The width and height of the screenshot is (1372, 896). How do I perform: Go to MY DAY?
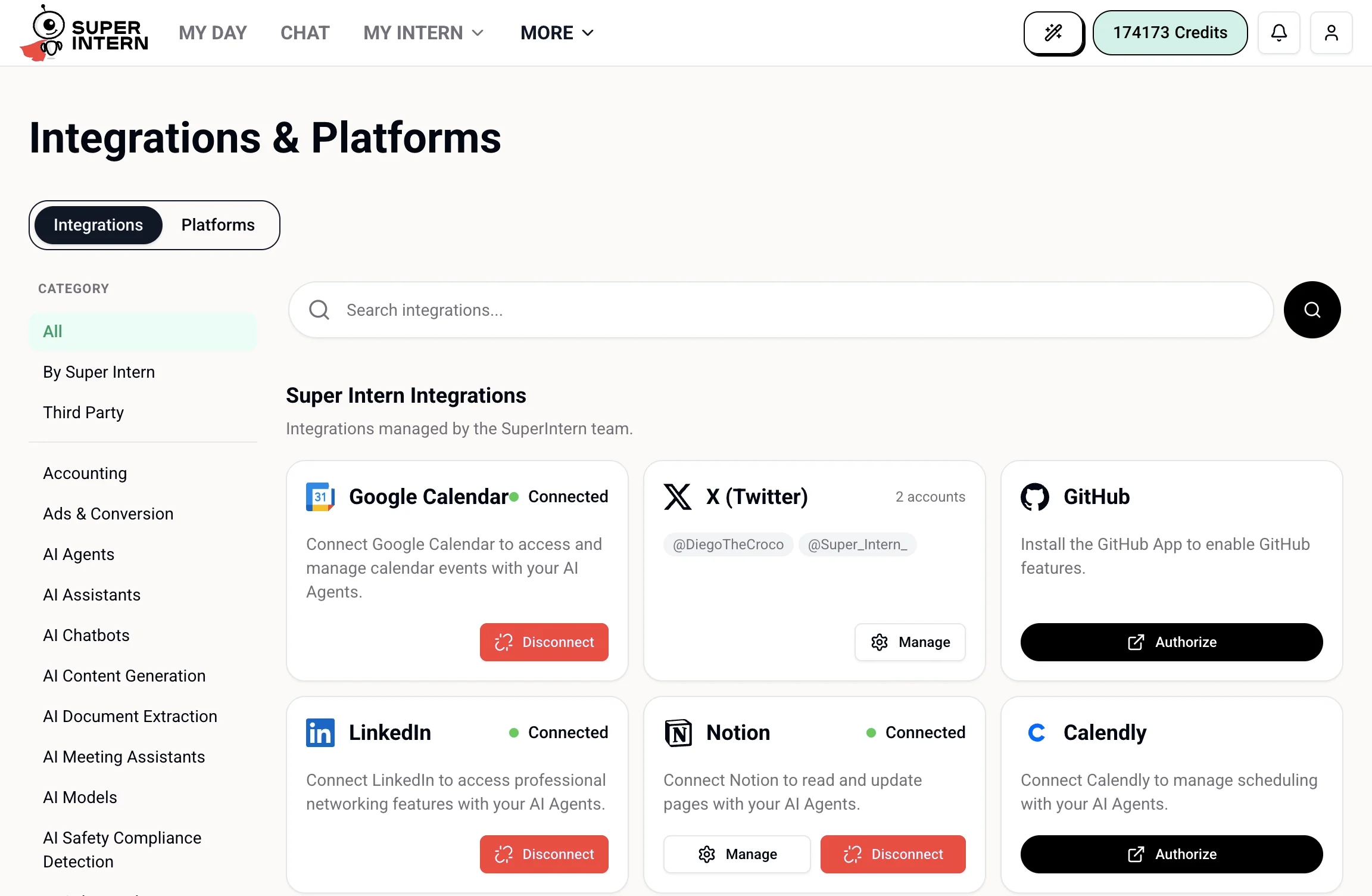[213, 33]
